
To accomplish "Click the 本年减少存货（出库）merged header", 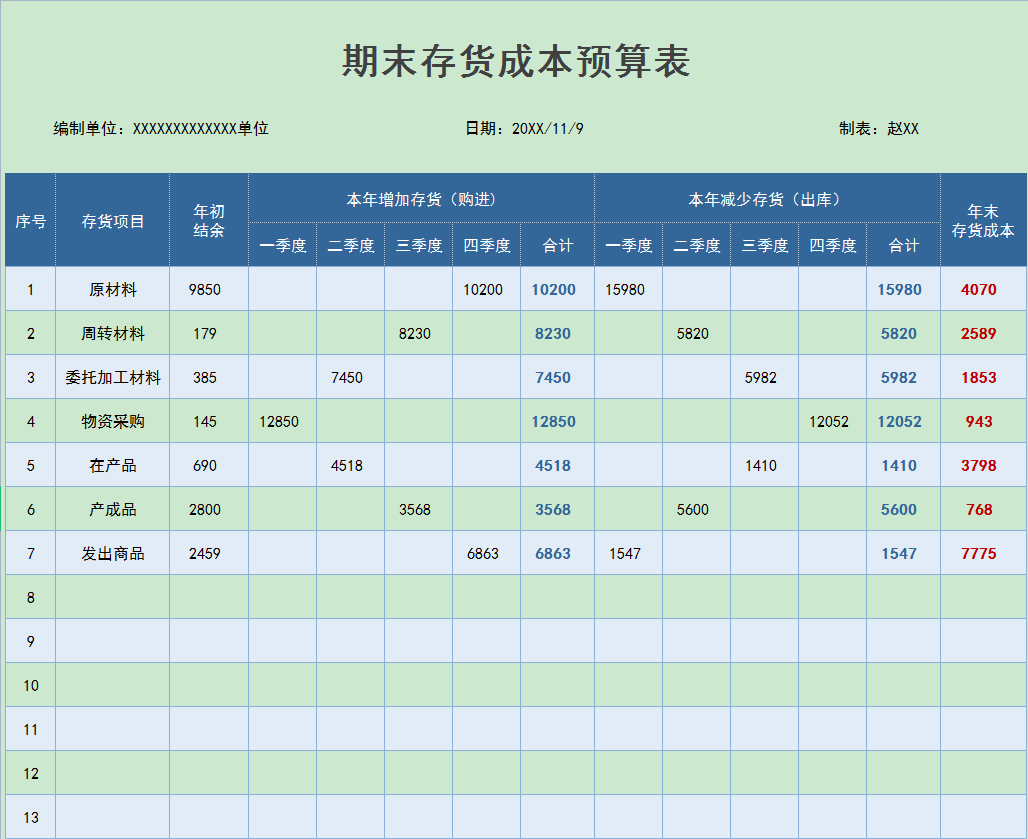I will (x=766, y=197).
